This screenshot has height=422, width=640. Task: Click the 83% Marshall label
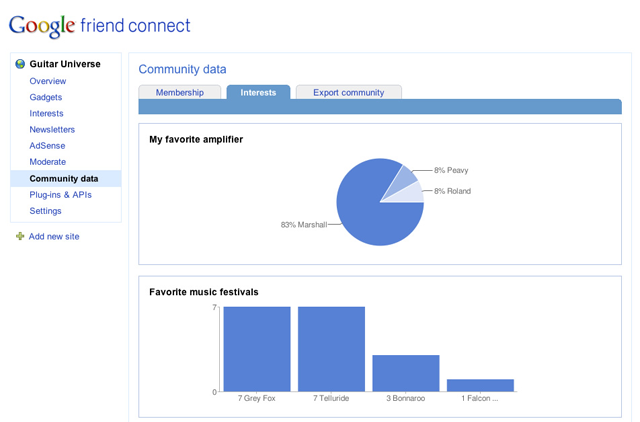[304, 224]
